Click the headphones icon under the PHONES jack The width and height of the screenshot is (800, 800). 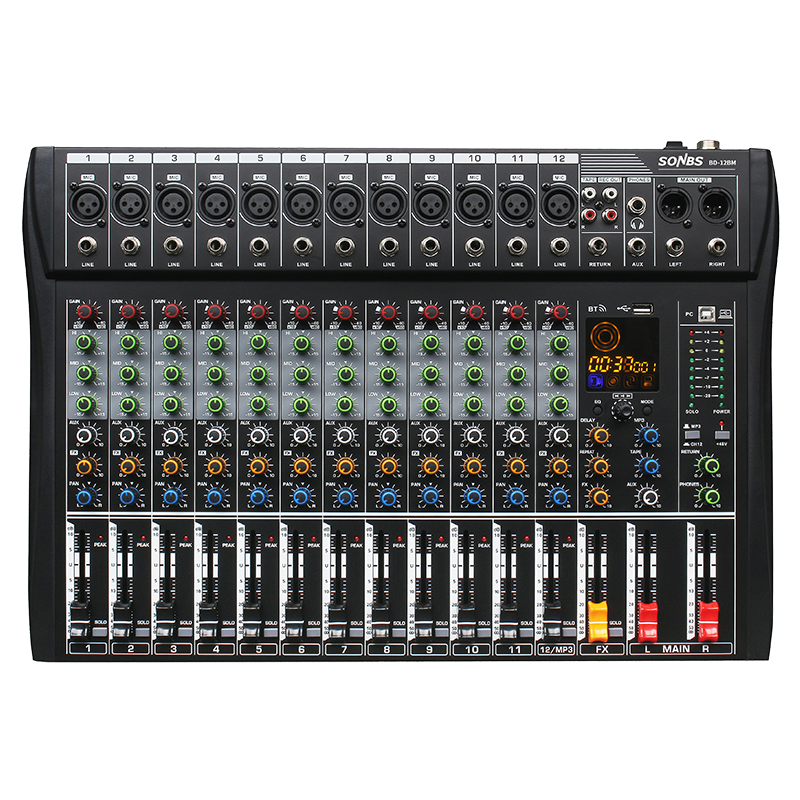[x=637, y=224]
